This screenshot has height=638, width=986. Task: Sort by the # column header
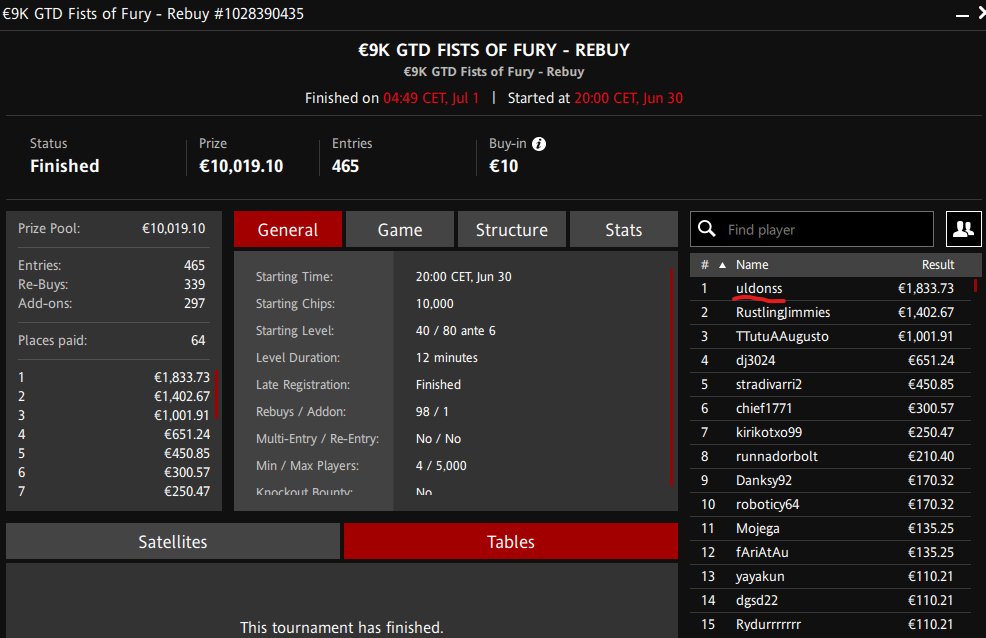pos(705,265)
